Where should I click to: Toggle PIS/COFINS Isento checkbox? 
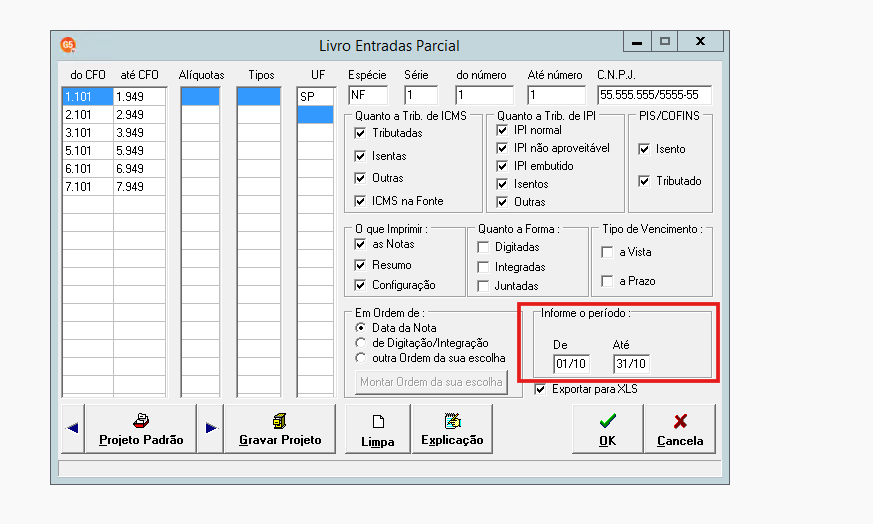(644, 149)
